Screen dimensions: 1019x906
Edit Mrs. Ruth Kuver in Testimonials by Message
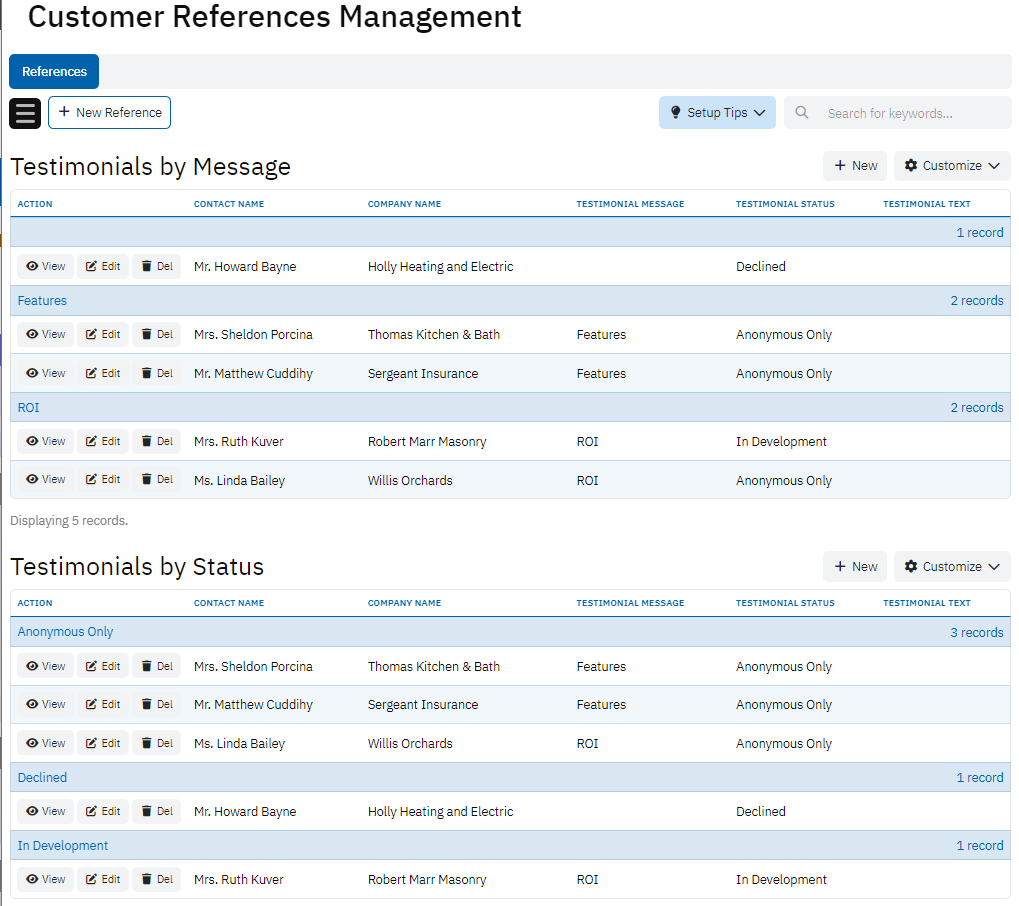pos(103,442)
